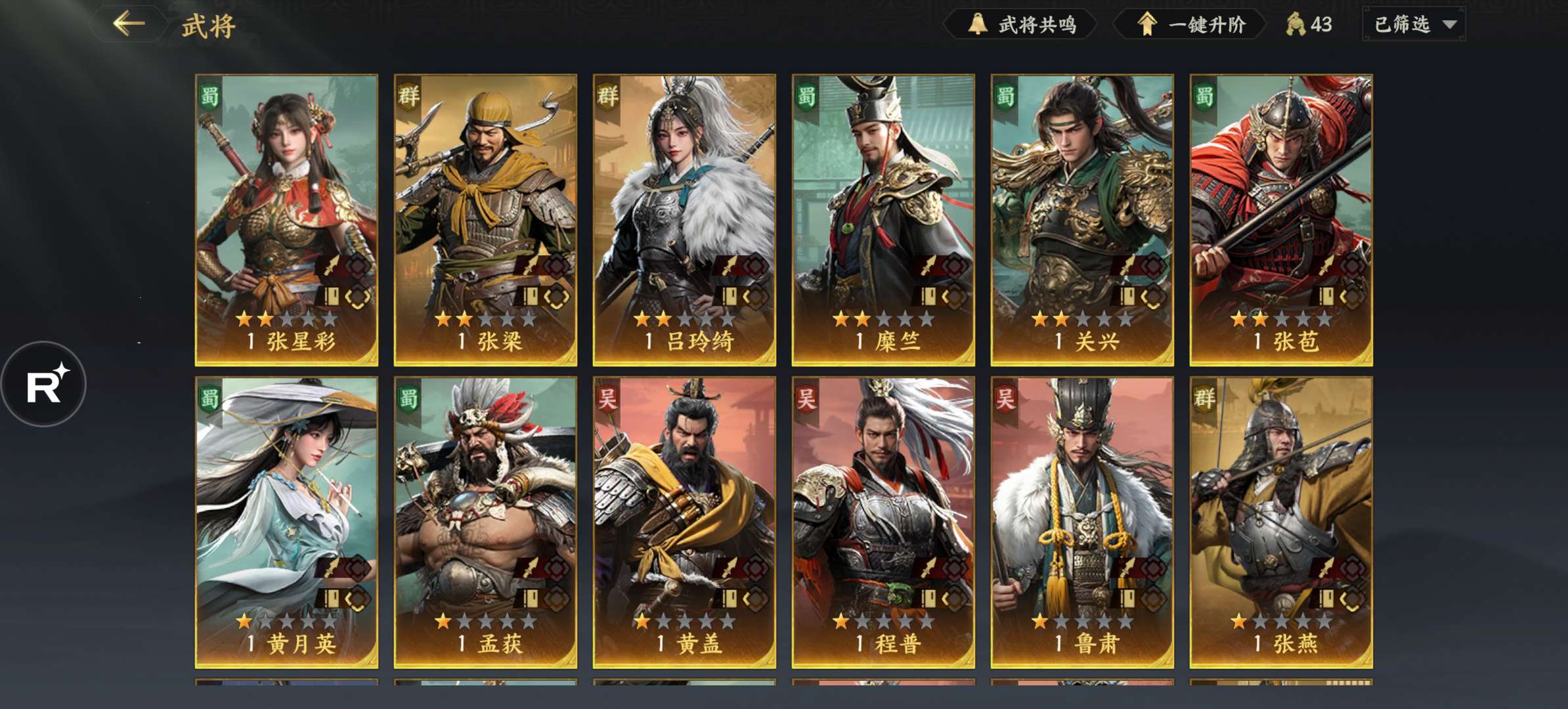1568x709 pixels.
Task: Activate 一键升阶 one-click promotion
Action: tap(1189, 24)
